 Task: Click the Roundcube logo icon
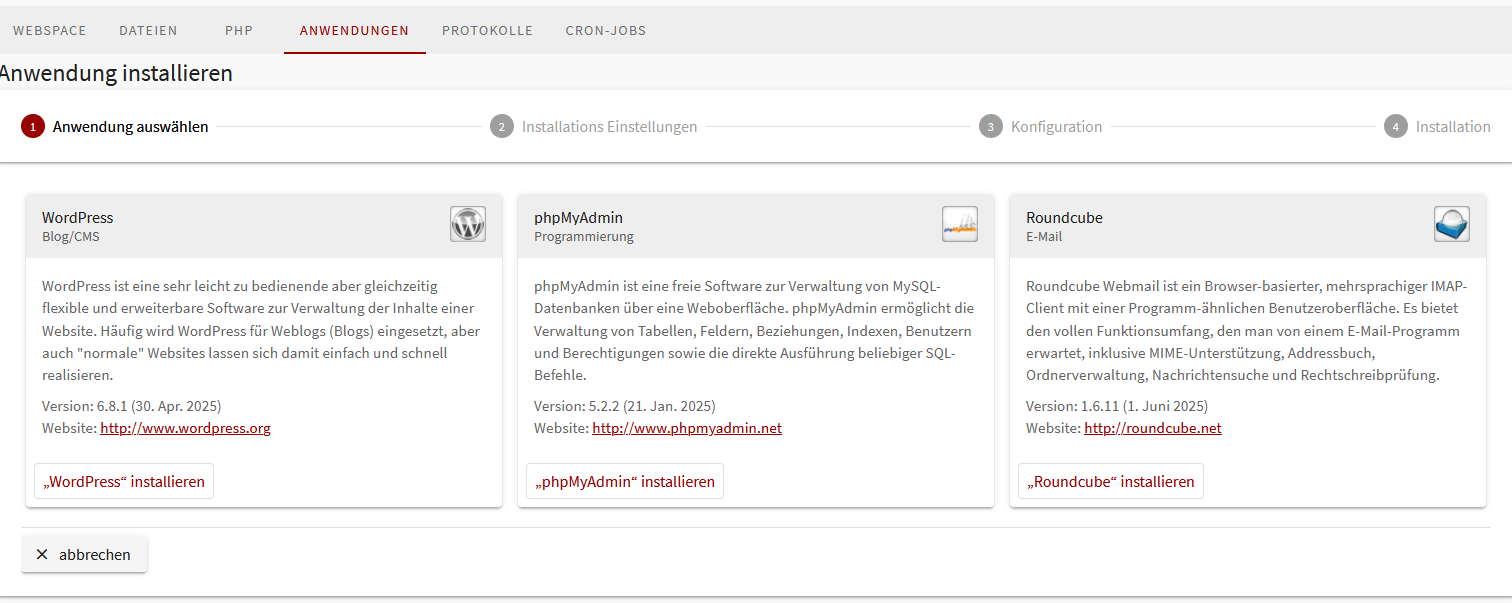click(1451, 224)
